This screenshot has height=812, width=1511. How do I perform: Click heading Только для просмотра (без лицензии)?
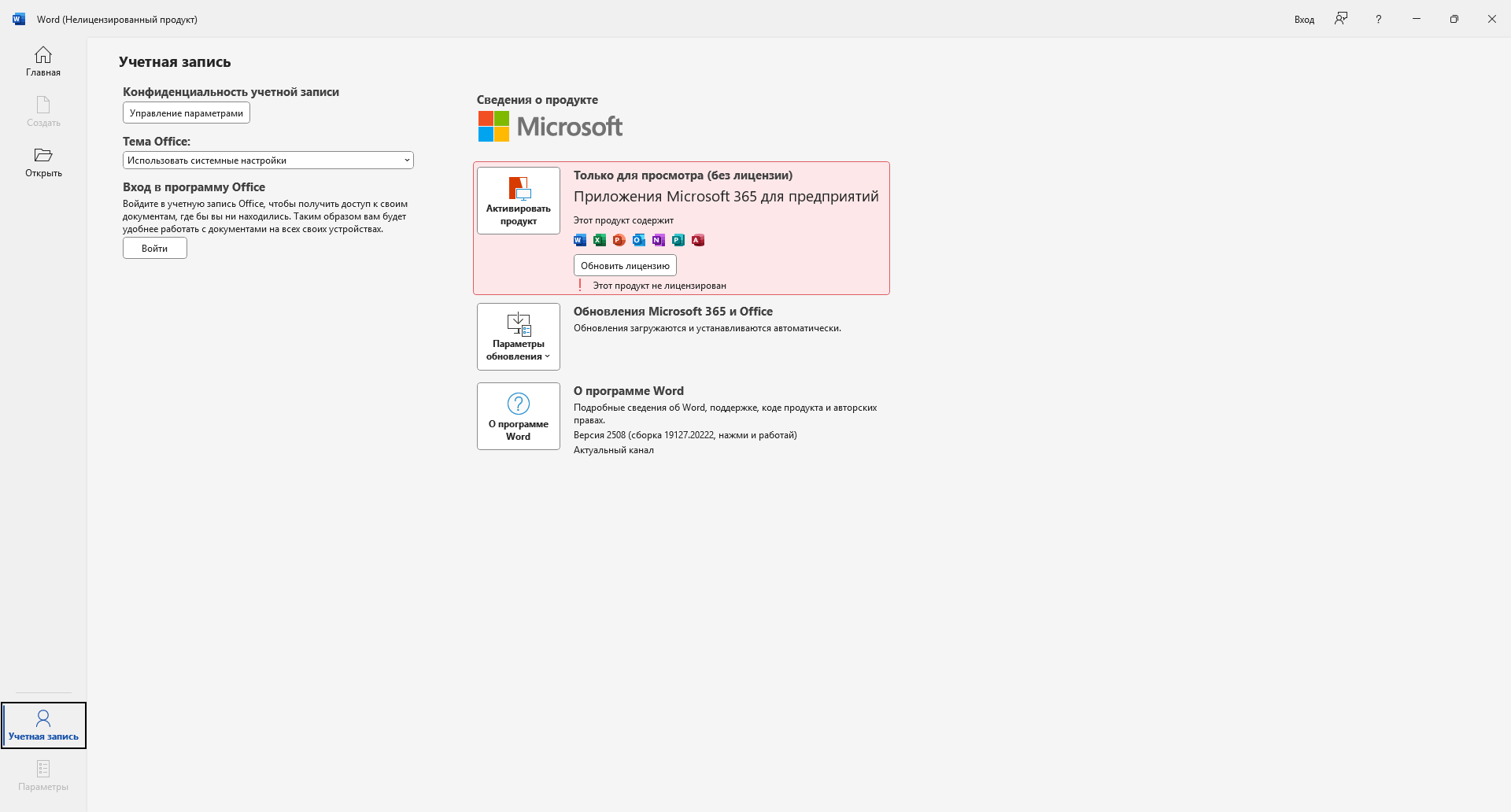[x=683, y=175]
